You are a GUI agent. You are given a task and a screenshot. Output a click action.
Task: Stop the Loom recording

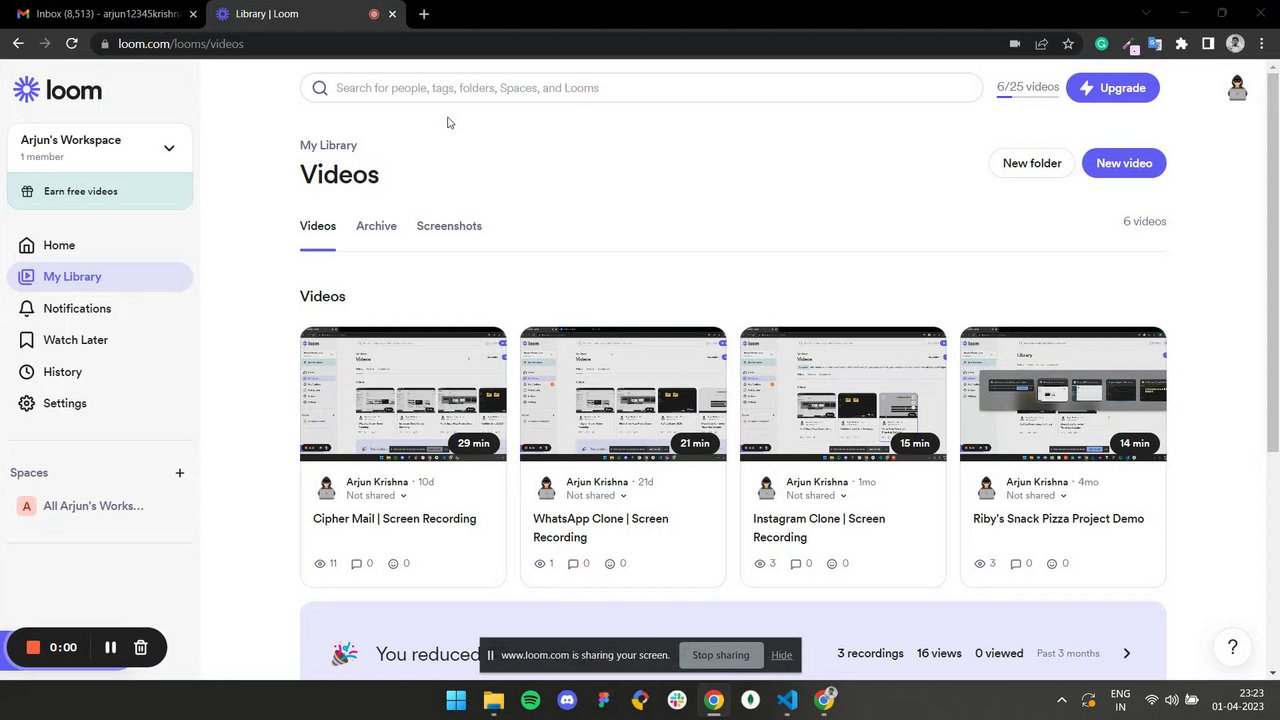click(x=33, y=647)
